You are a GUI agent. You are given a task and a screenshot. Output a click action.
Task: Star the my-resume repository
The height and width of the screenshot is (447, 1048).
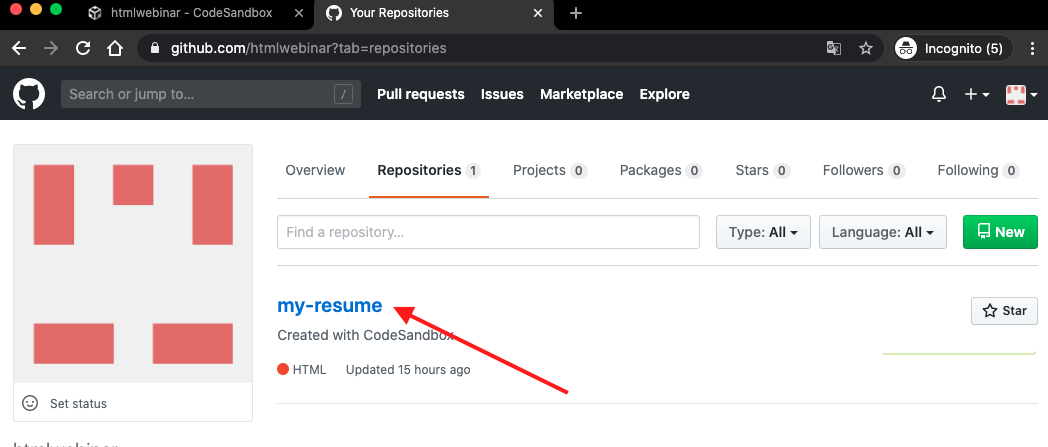click(x=1004, y=311)
